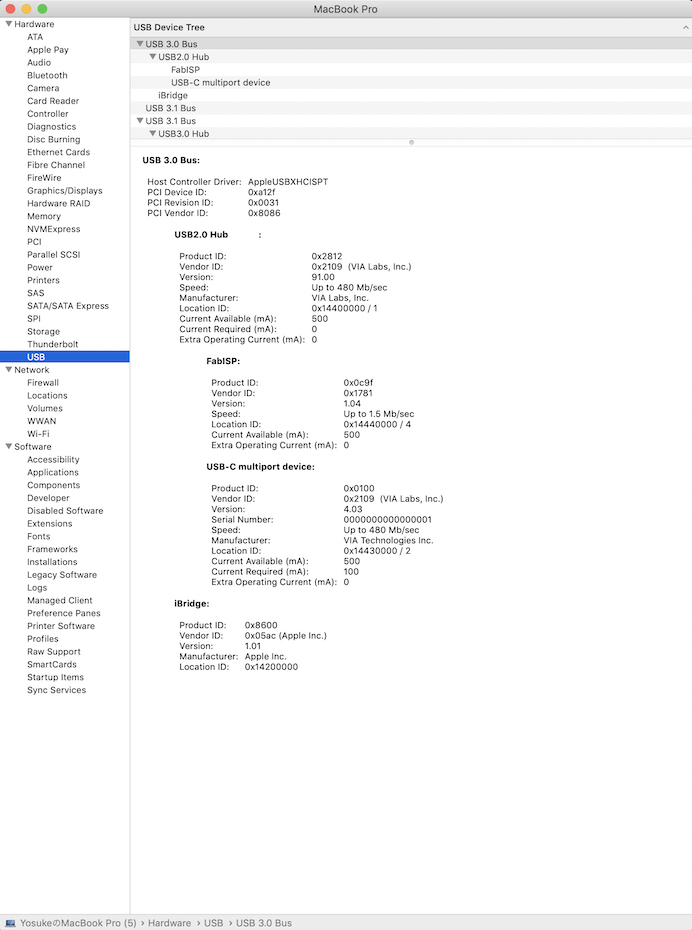The width and height of the screenshot is (692, 930).
Task: Select Memory in sidebar
Action: (x=44, y=216)
